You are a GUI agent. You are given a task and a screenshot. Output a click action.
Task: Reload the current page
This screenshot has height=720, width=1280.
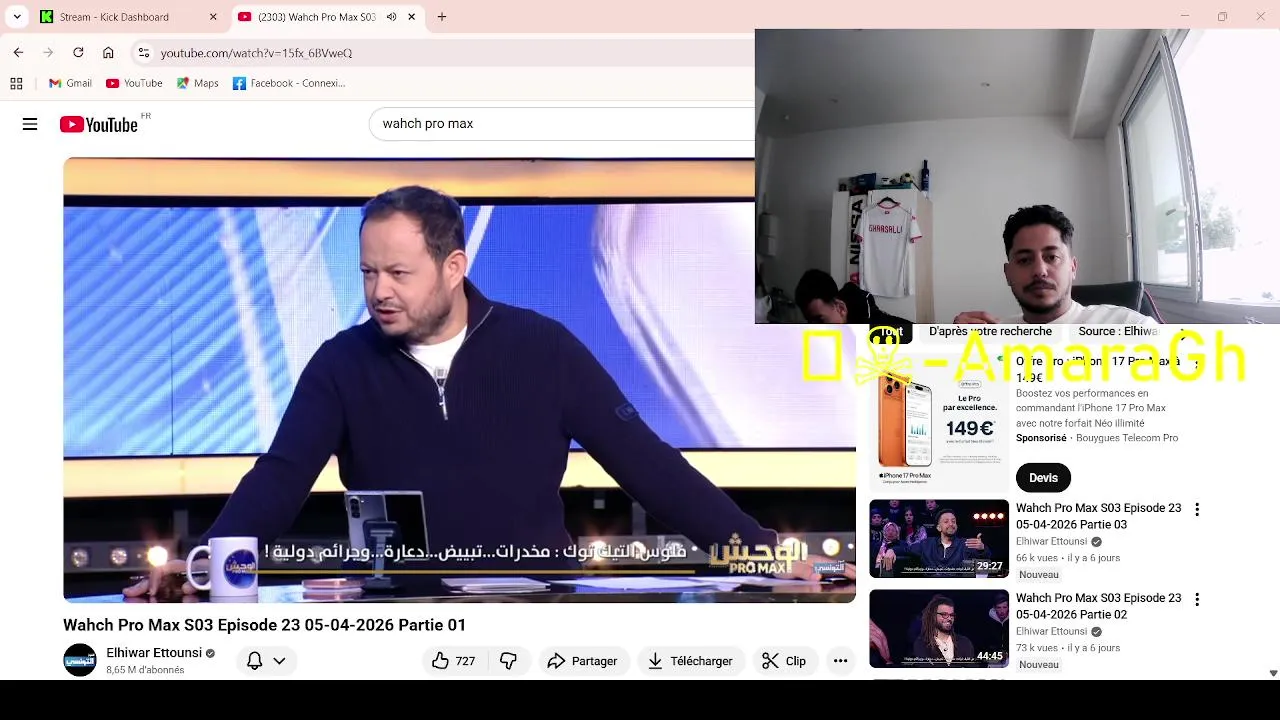coord(78,52)
